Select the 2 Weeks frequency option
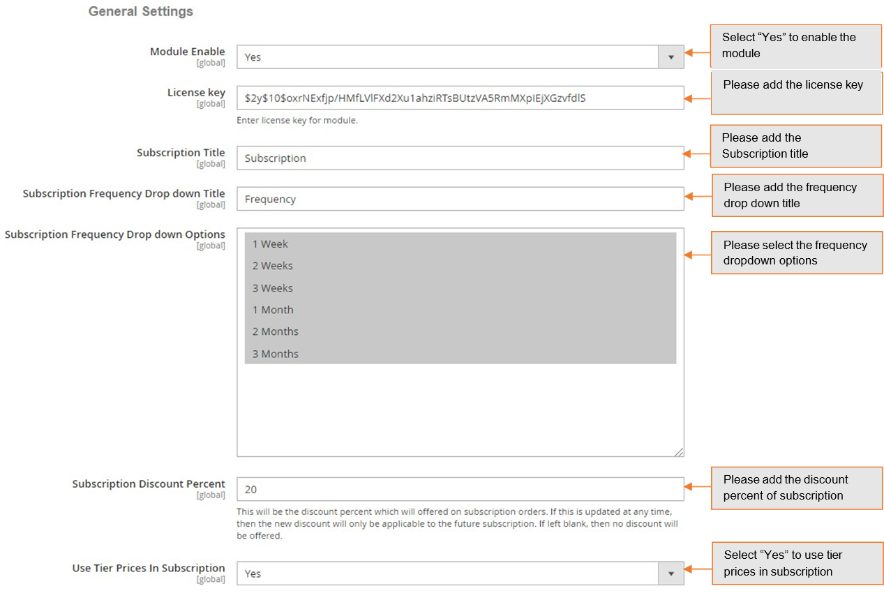 460,266
